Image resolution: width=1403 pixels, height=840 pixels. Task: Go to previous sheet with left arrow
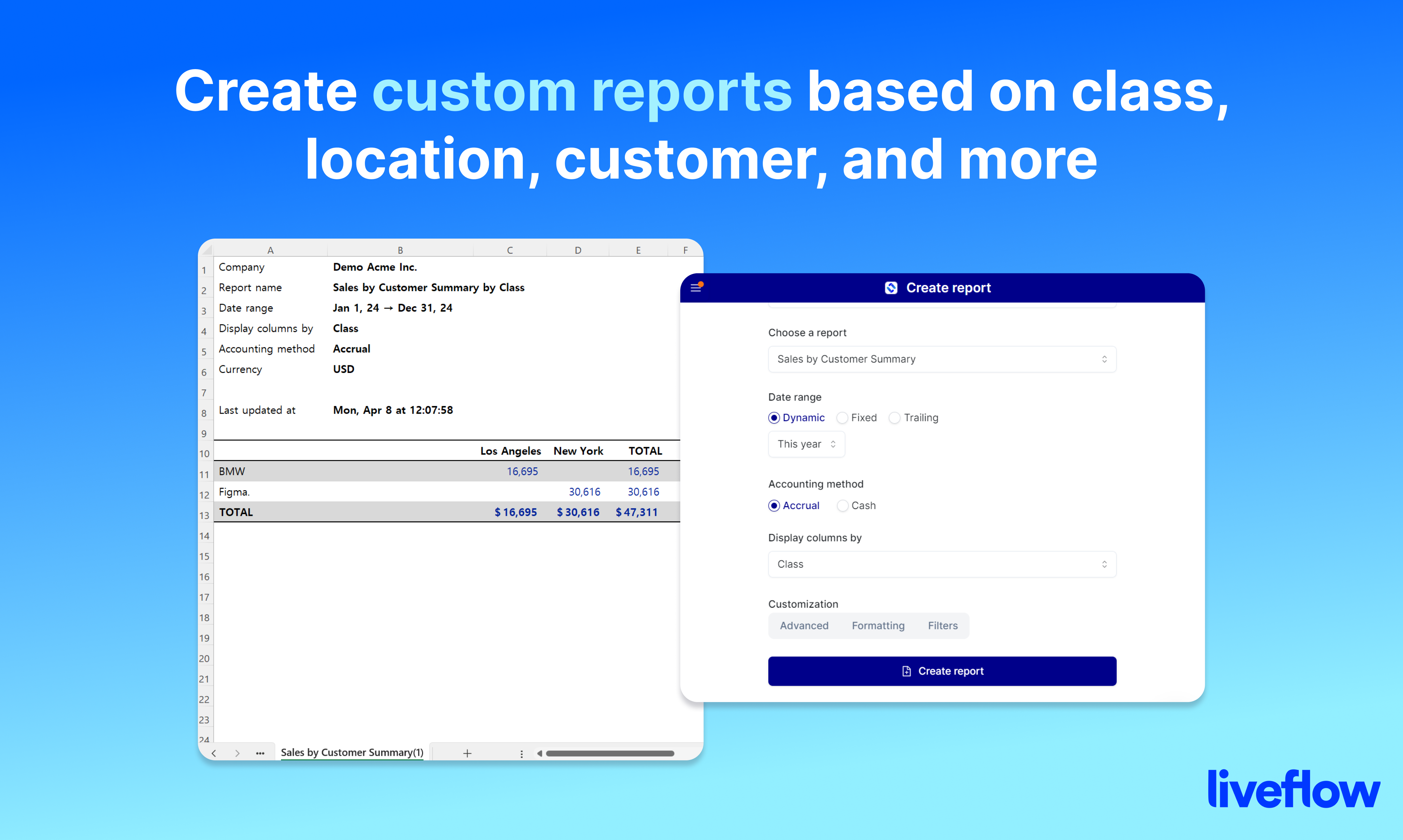tap(214, 753)
